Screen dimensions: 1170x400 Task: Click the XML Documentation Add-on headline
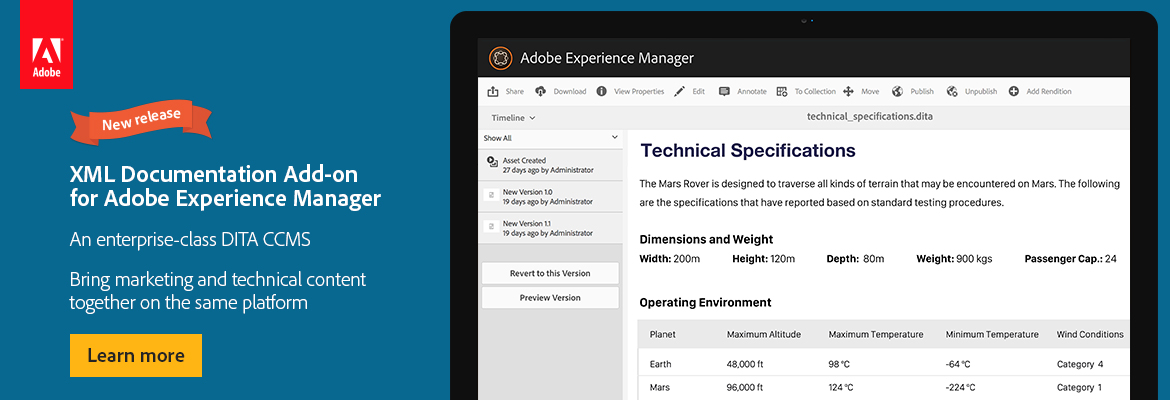point(225,187)
